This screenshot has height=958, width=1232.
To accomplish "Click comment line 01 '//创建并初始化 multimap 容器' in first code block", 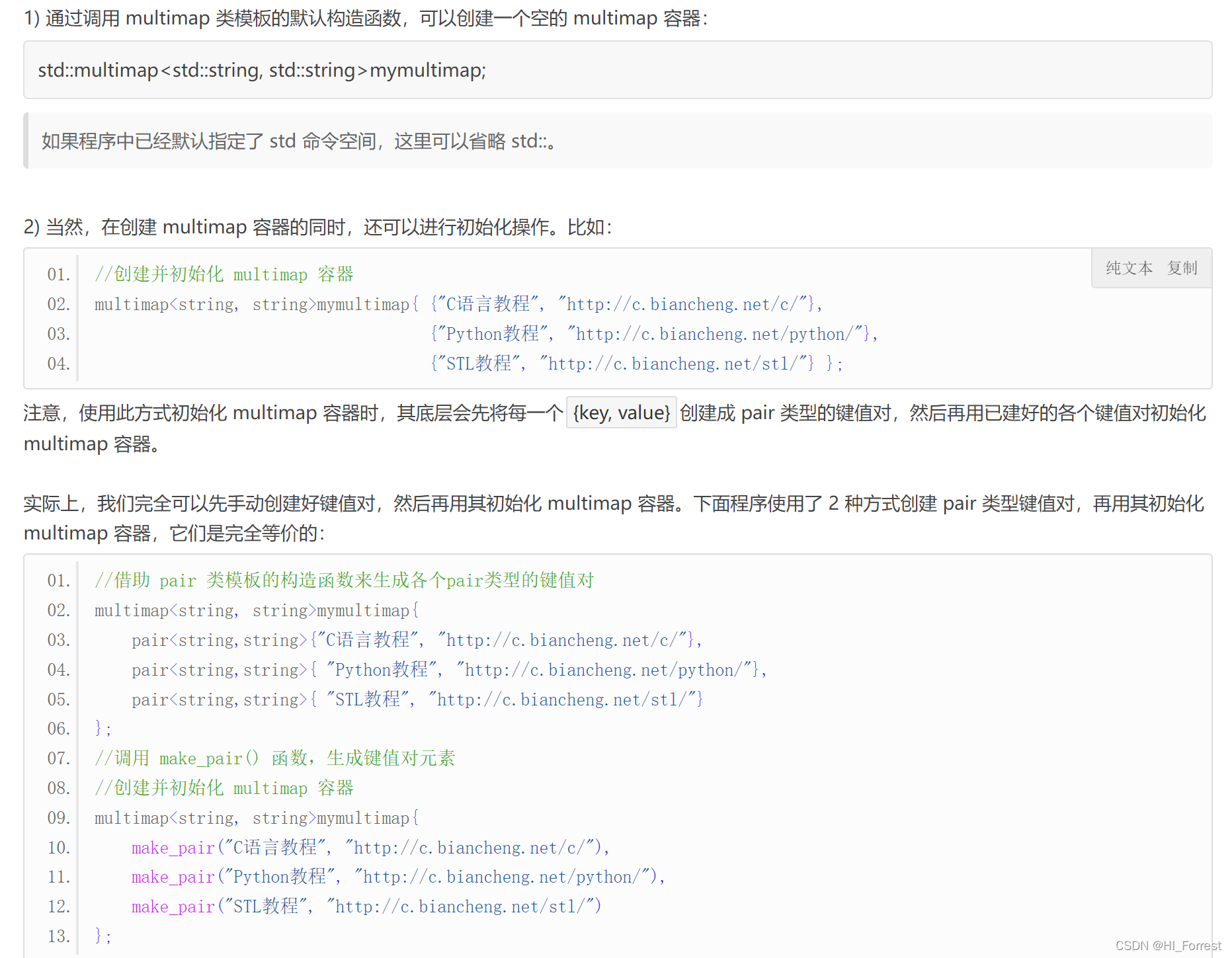I will click(x=224, y=274).
